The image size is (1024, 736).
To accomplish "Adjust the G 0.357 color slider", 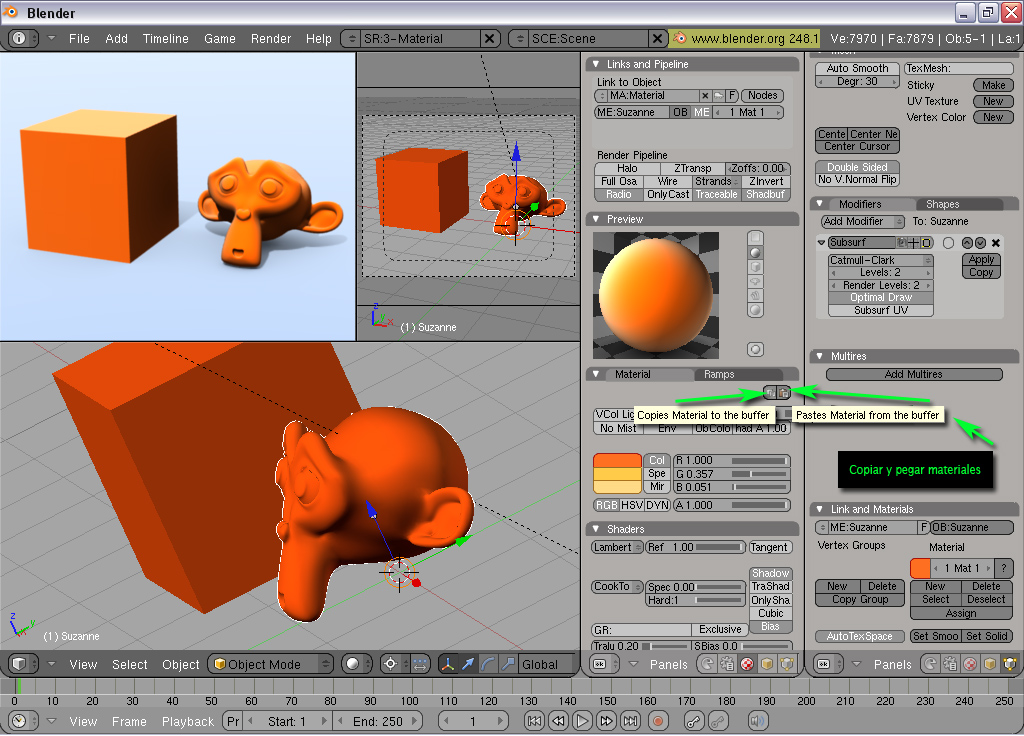I will (x=731, y=474).
